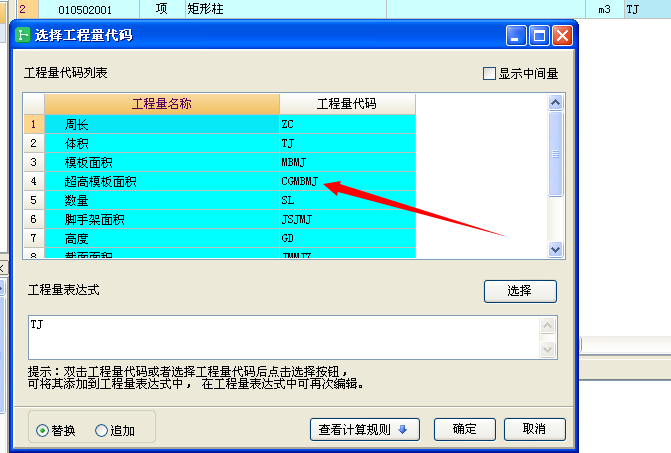Select the 体积 row name cell
This screenshot has height=453, width=671.
(x=162, y=143)
